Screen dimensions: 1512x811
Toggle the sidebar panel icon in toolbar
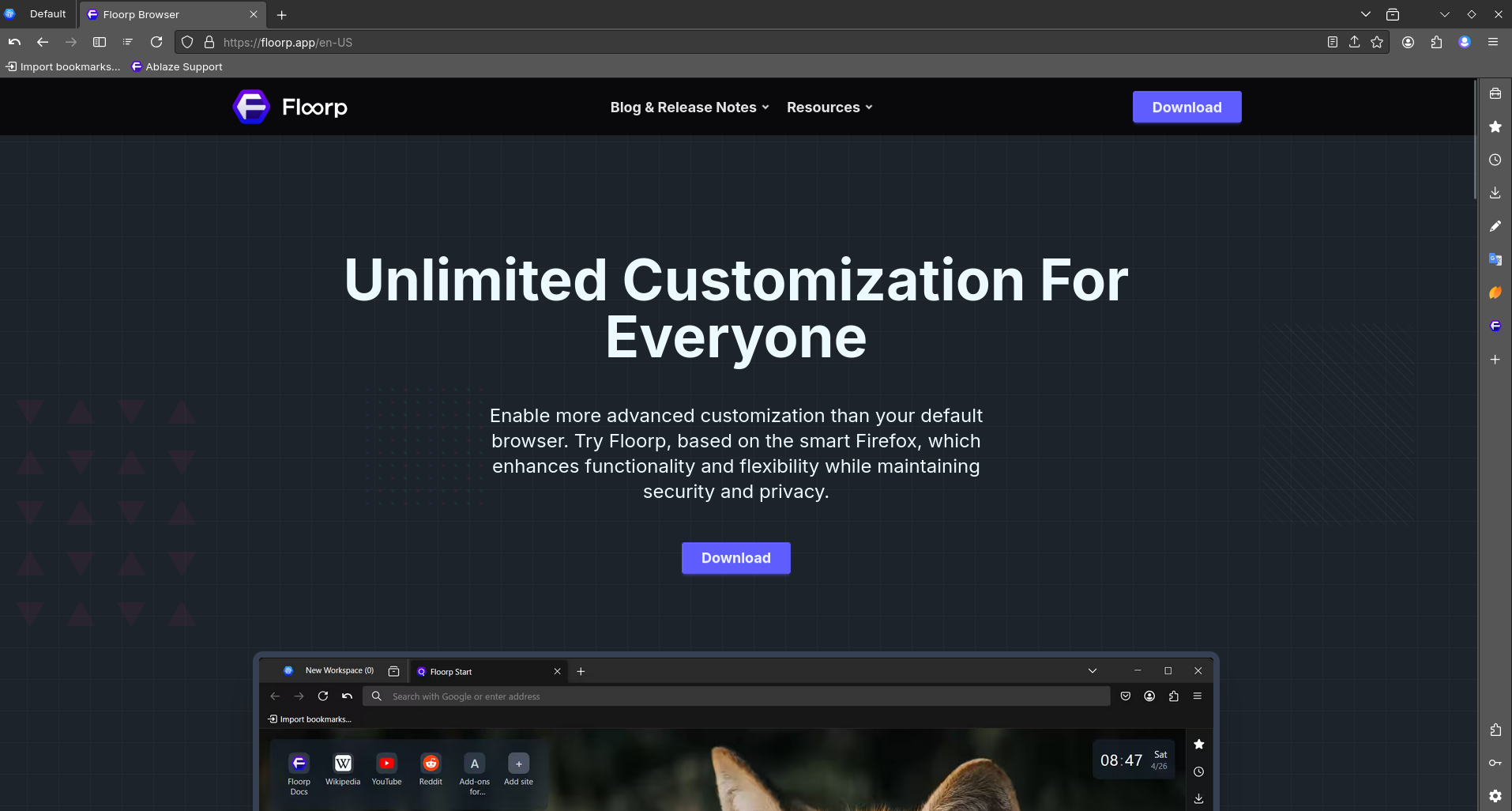(100, 42)
